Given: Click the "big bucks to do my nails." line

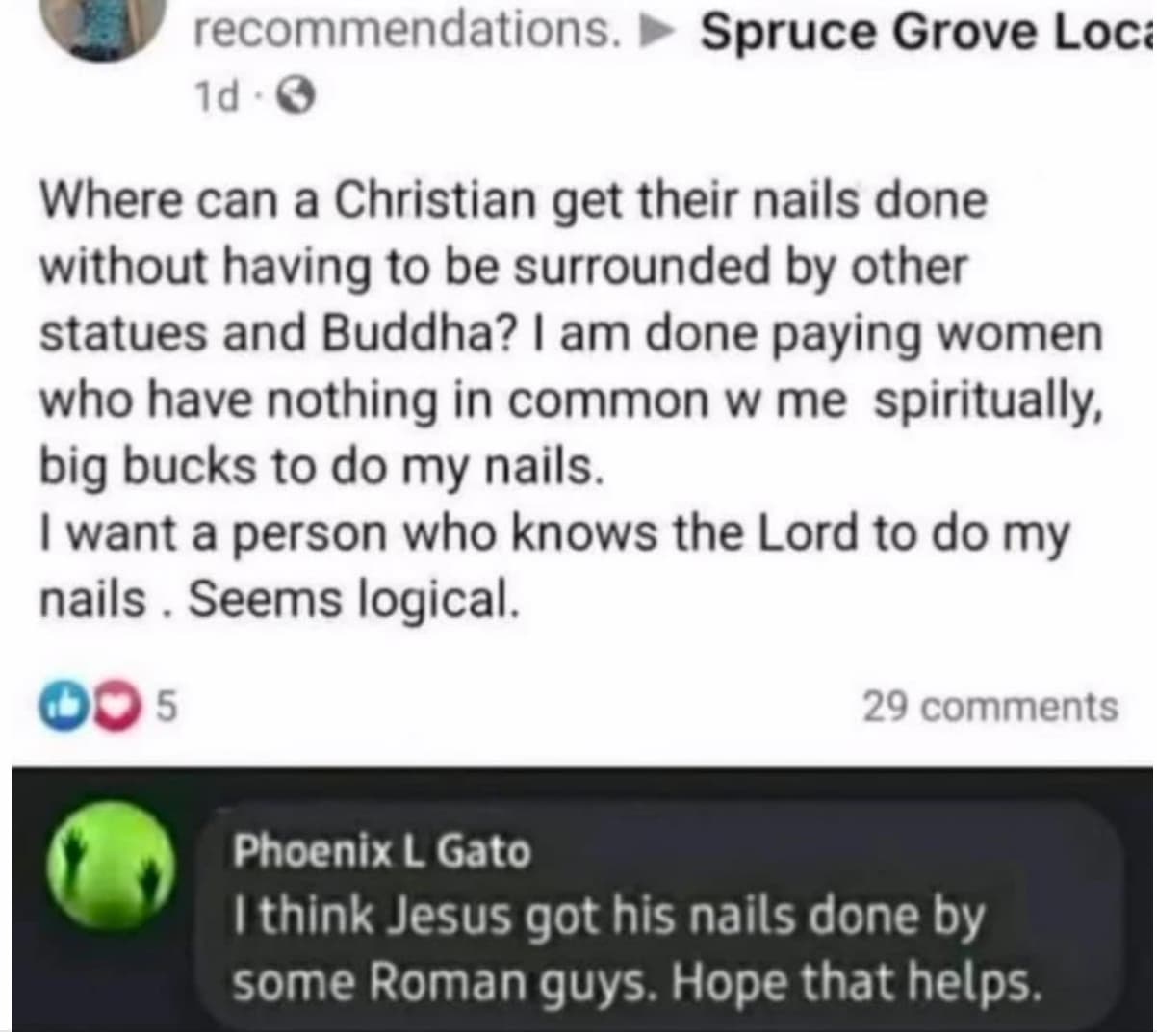Looking at the screenshot, I should [322, 467].
